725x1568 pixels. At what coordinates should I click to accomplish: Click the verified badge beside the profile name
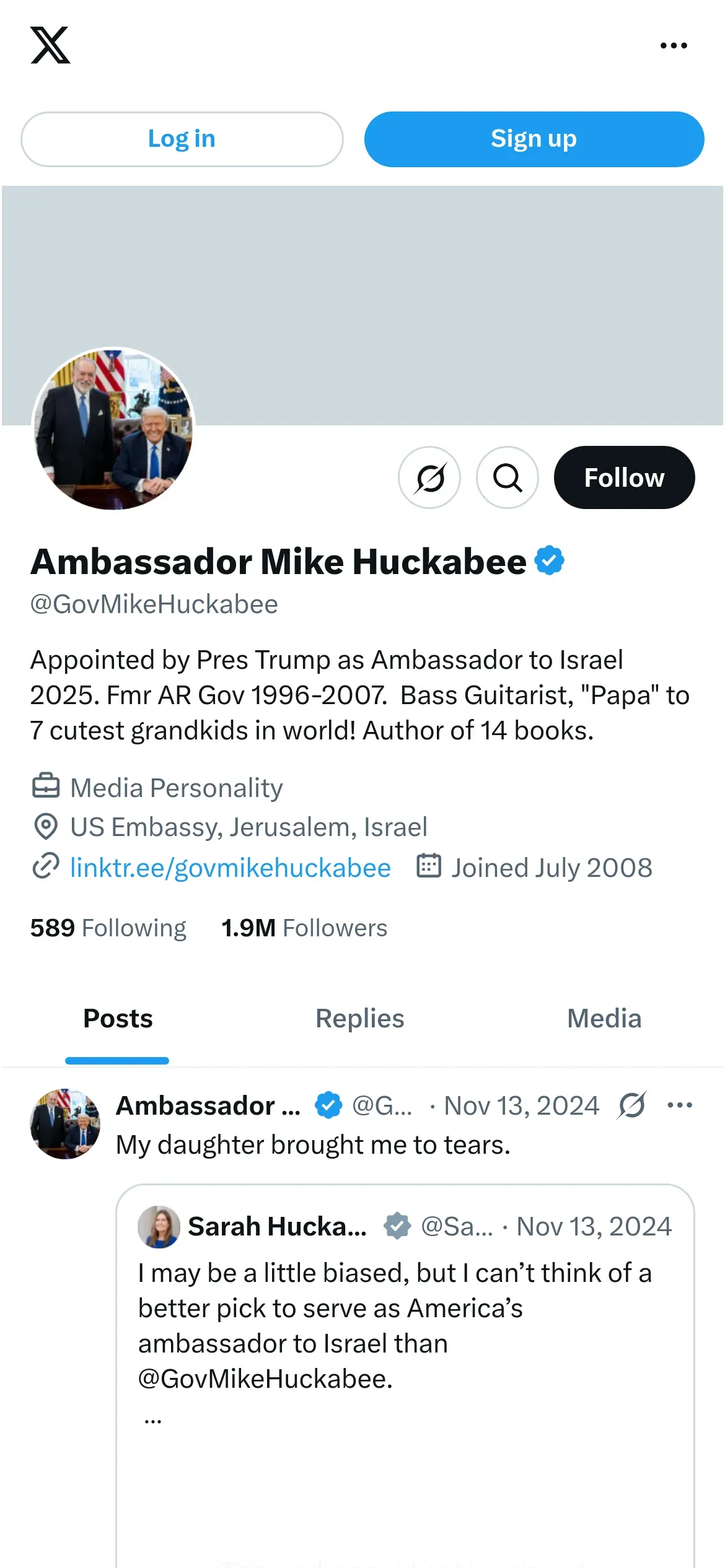[550, 560]
